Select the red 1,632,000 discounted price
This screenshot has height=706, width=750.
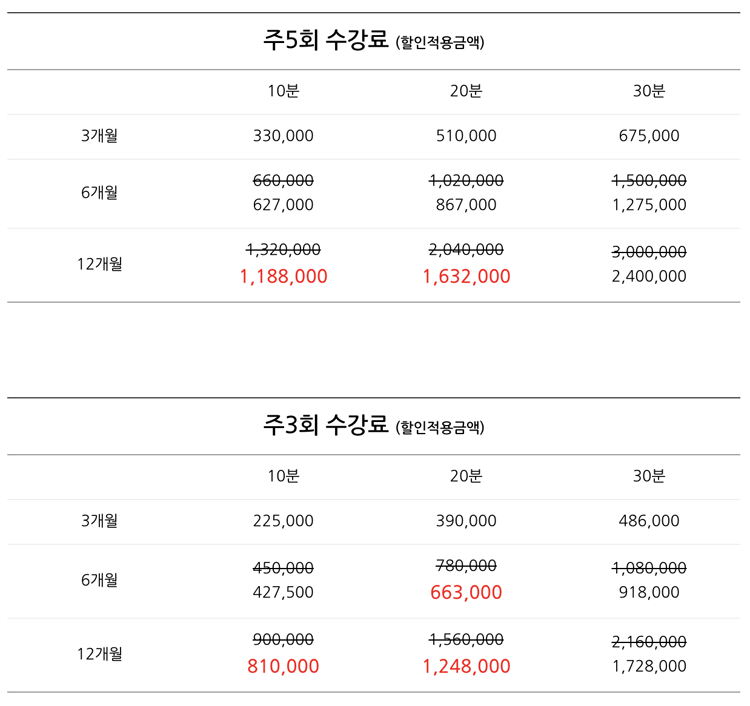click(466, 276)
